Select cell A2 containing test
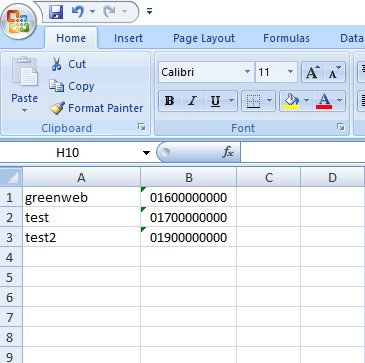 click(81, 217)
